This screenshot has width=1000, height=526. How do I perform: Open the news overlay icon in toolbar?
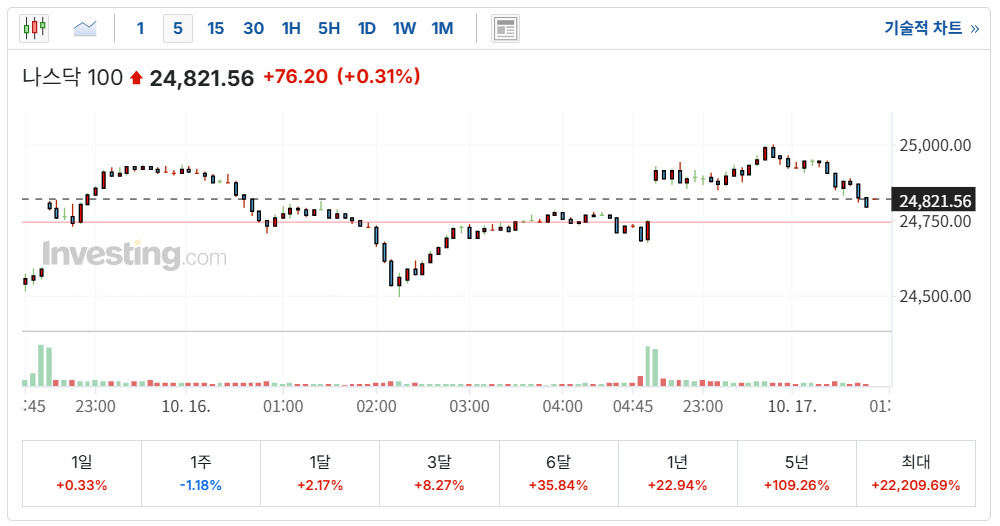pos(505,29)
